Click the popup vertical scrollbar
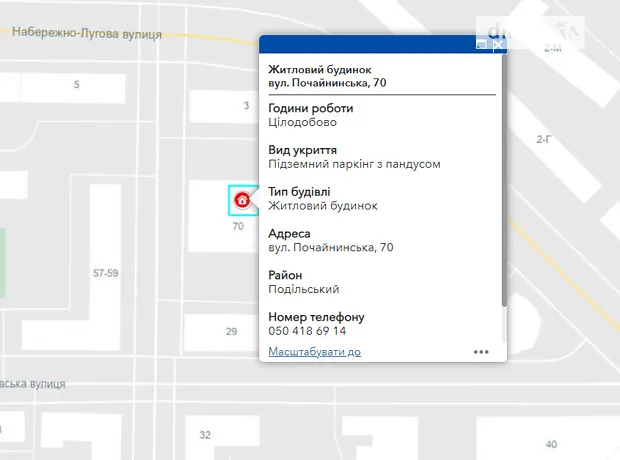 point(504,180)
